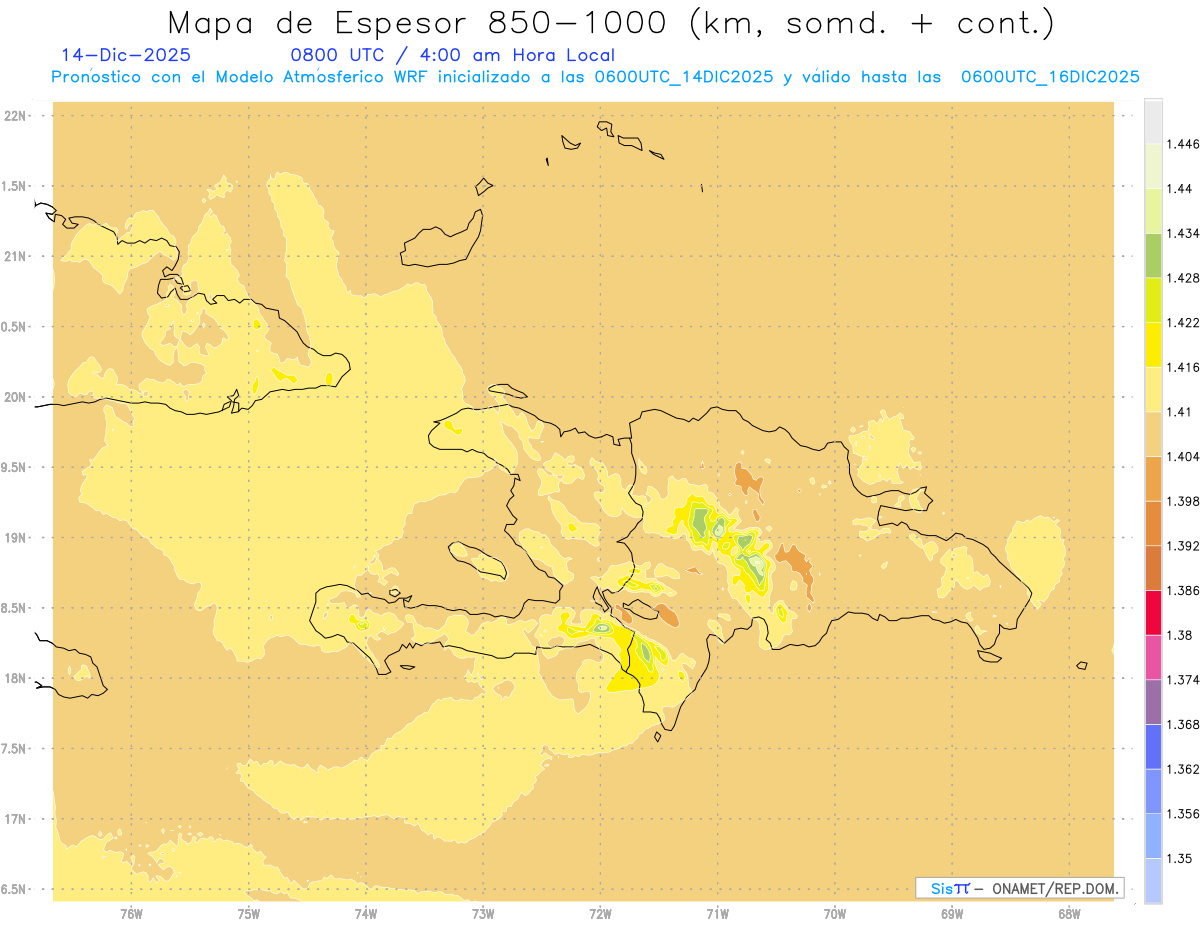The width and height of the screenshot is (1200, 927).
Task: Click the '1.446' colorbar value
Action: click(1182, 144)
